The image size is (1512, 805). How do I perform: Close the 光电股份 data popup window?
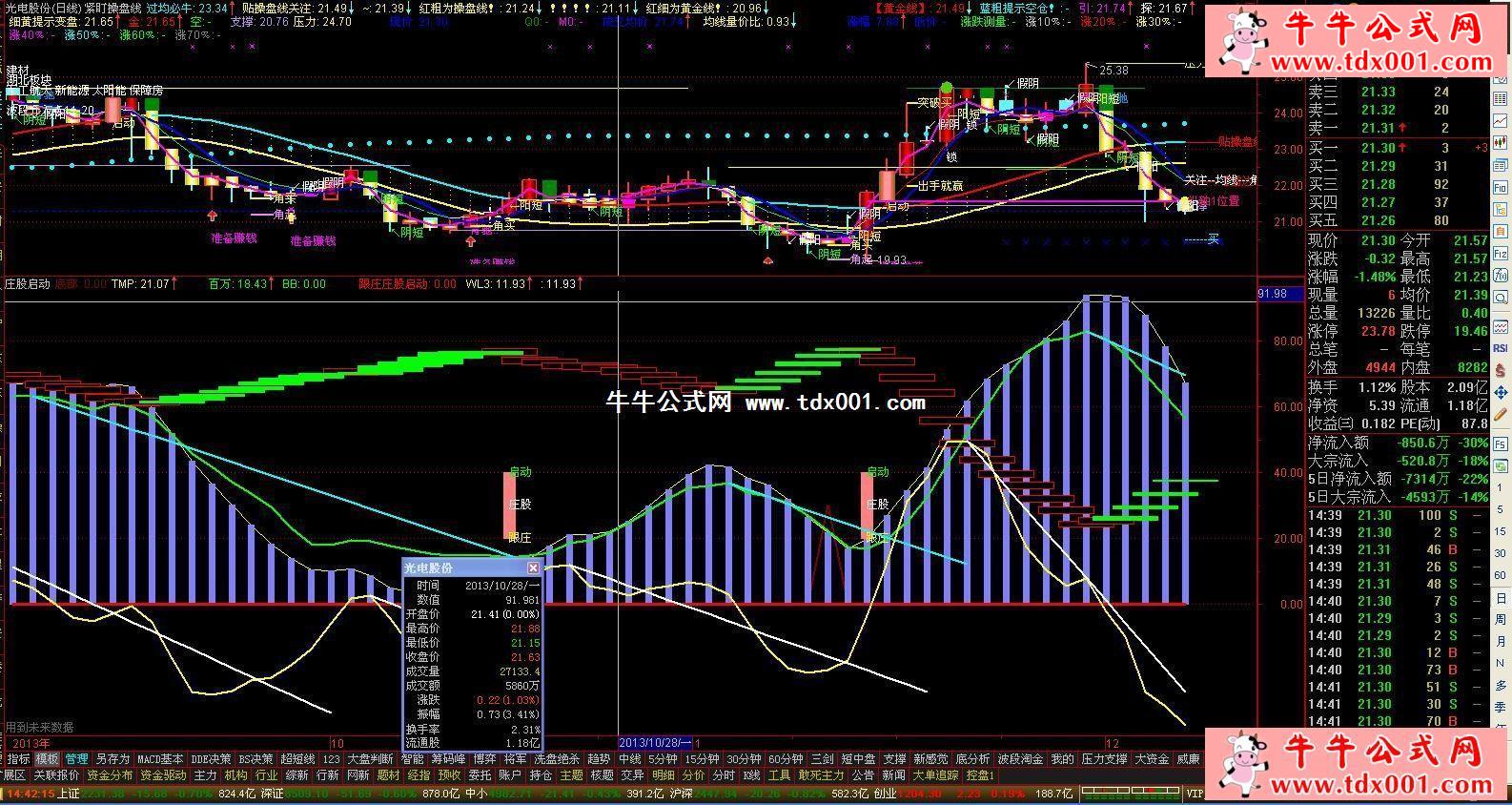[x=533, y=568]
